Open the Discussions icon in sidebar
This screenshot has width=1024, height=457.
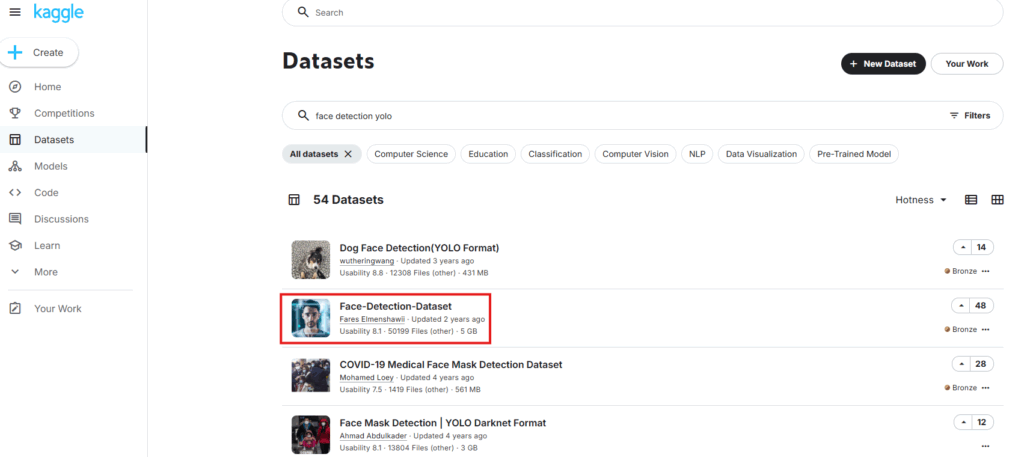click(15, 219)
